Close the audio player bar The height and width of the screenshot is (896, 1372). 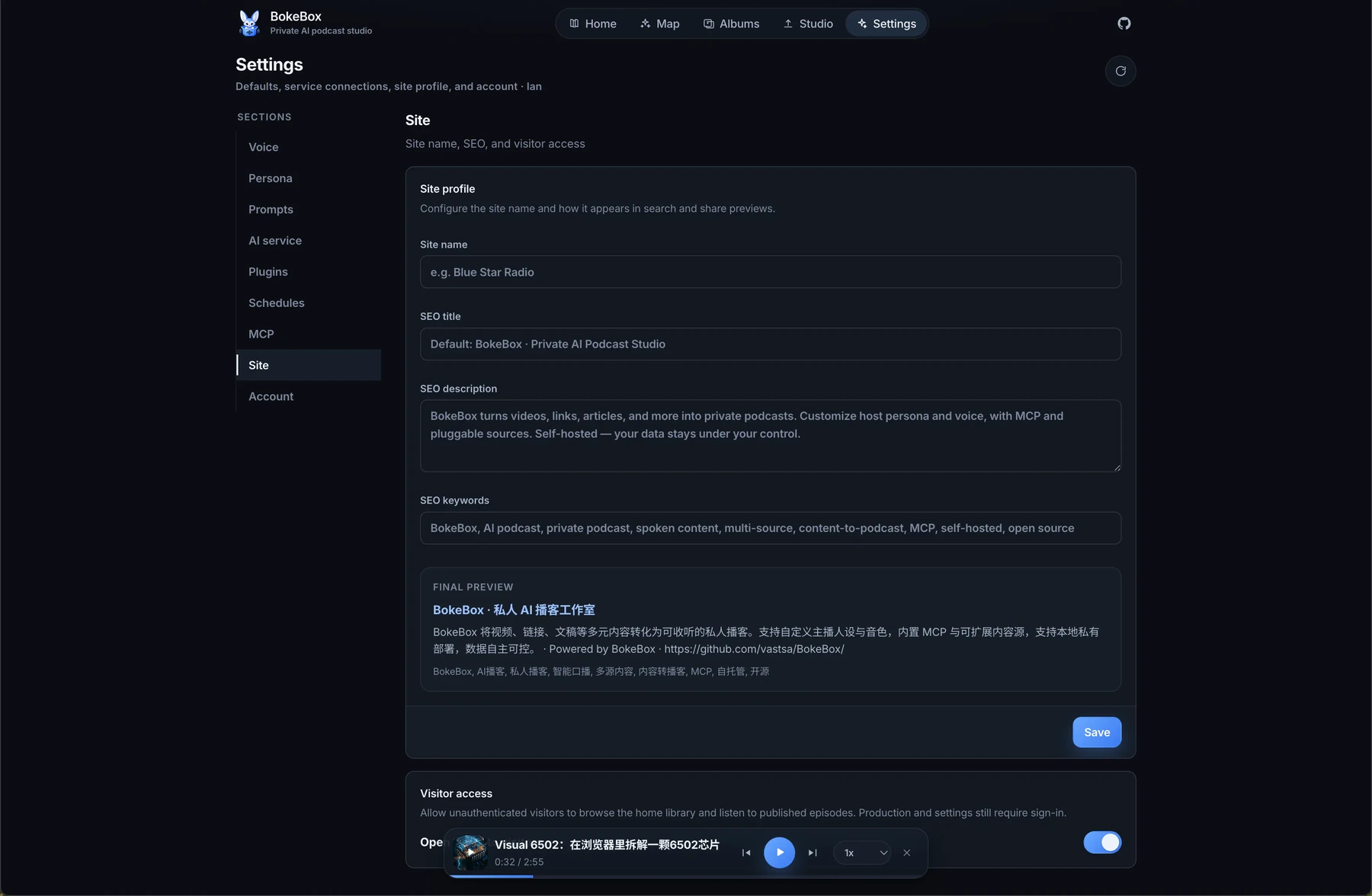907,853
